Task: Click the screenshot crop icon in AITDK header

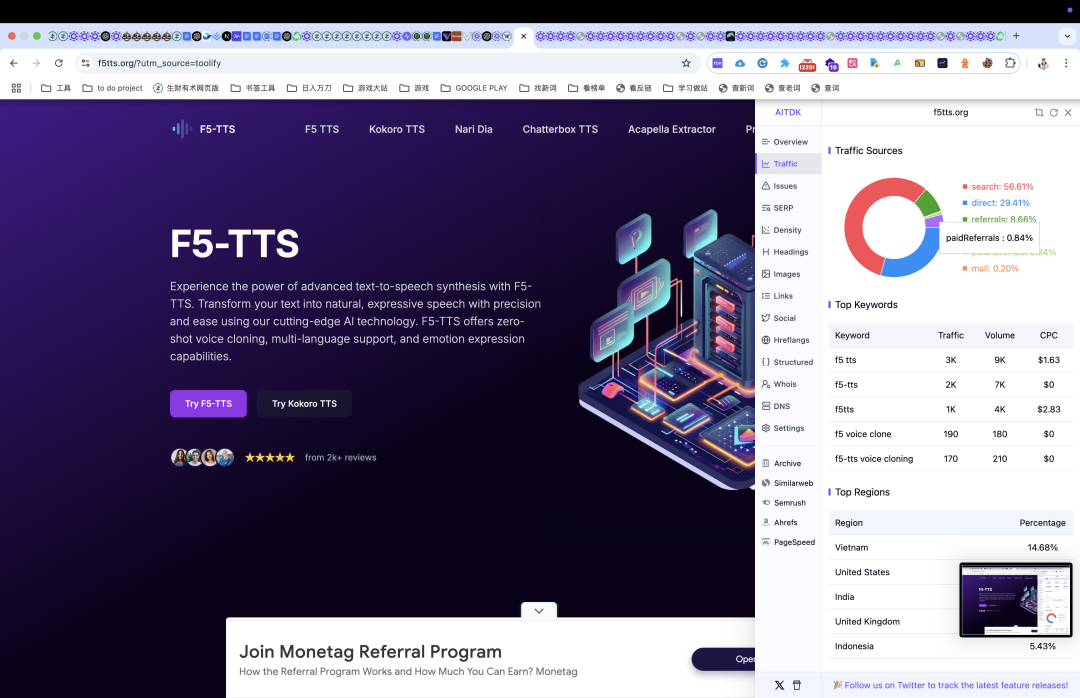Action: [x=1039, y=112]
